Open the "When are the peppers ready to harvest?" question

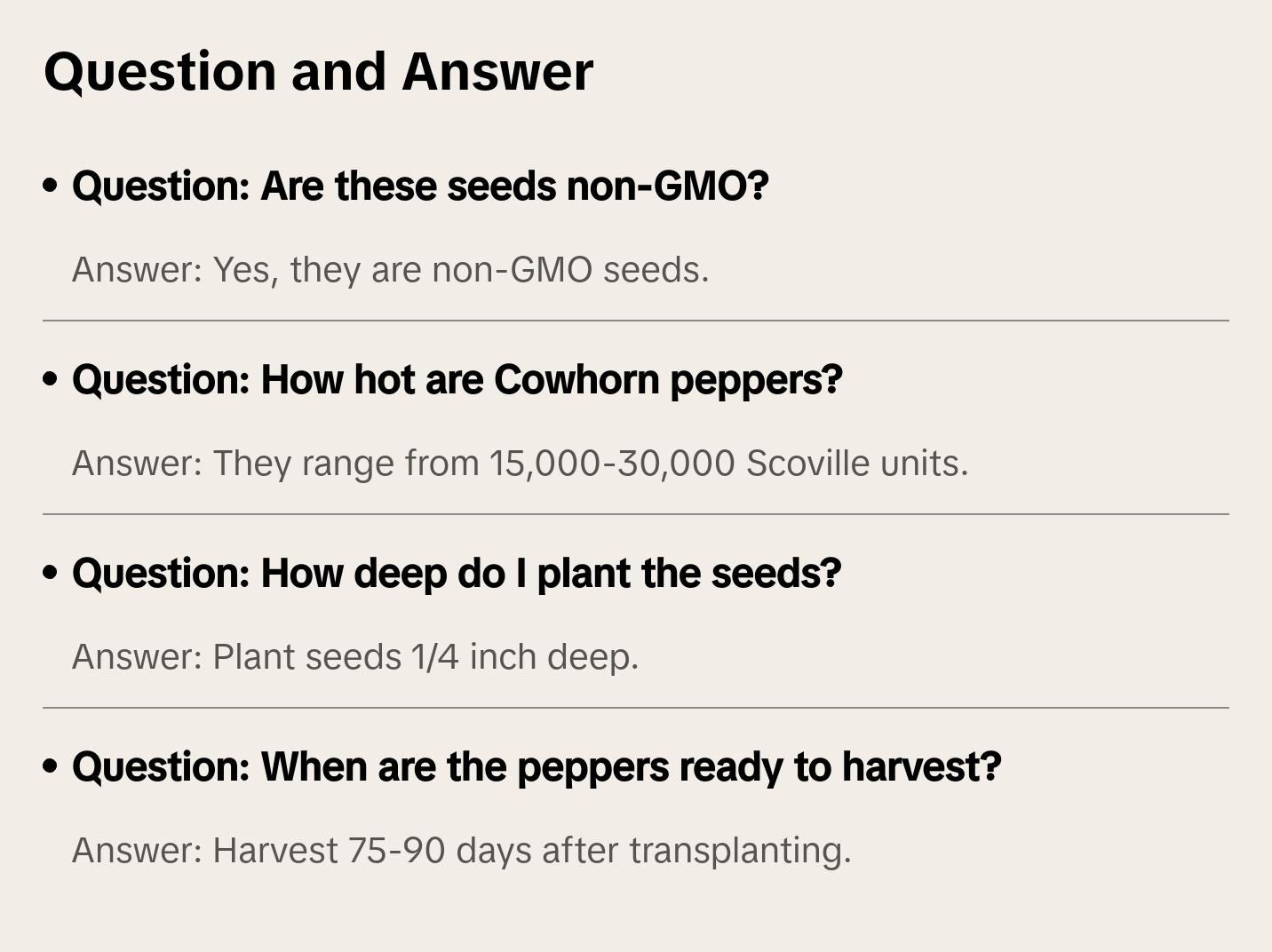pos(537,767)
